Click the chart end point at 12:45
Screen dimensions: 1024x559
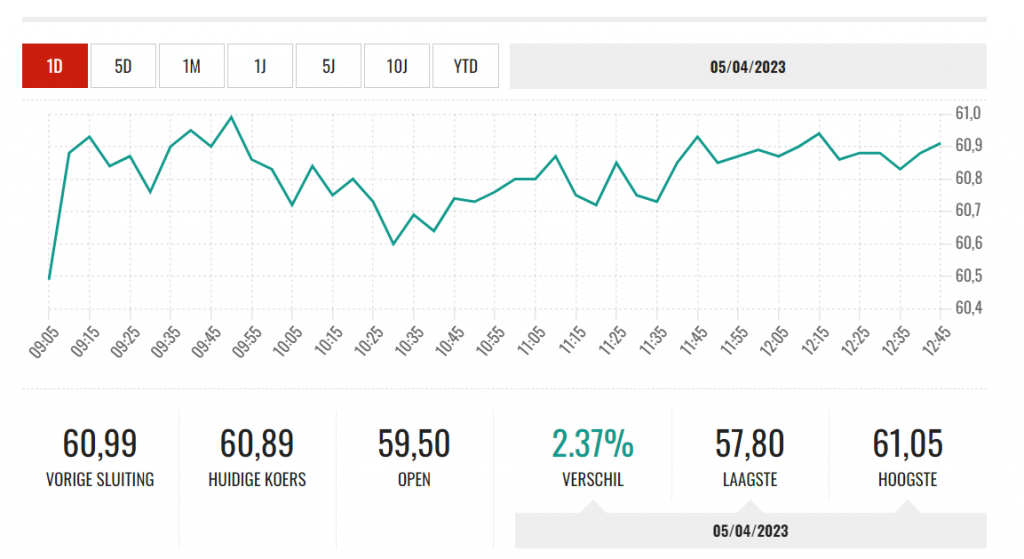click(x=940, y=143)
